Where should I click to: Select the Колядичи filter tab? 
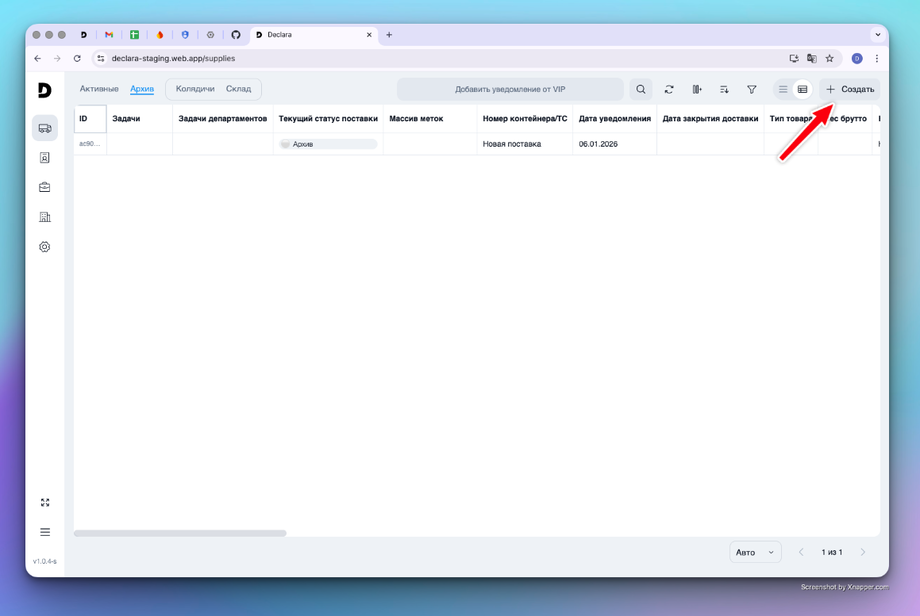click(x=195, y=89)
